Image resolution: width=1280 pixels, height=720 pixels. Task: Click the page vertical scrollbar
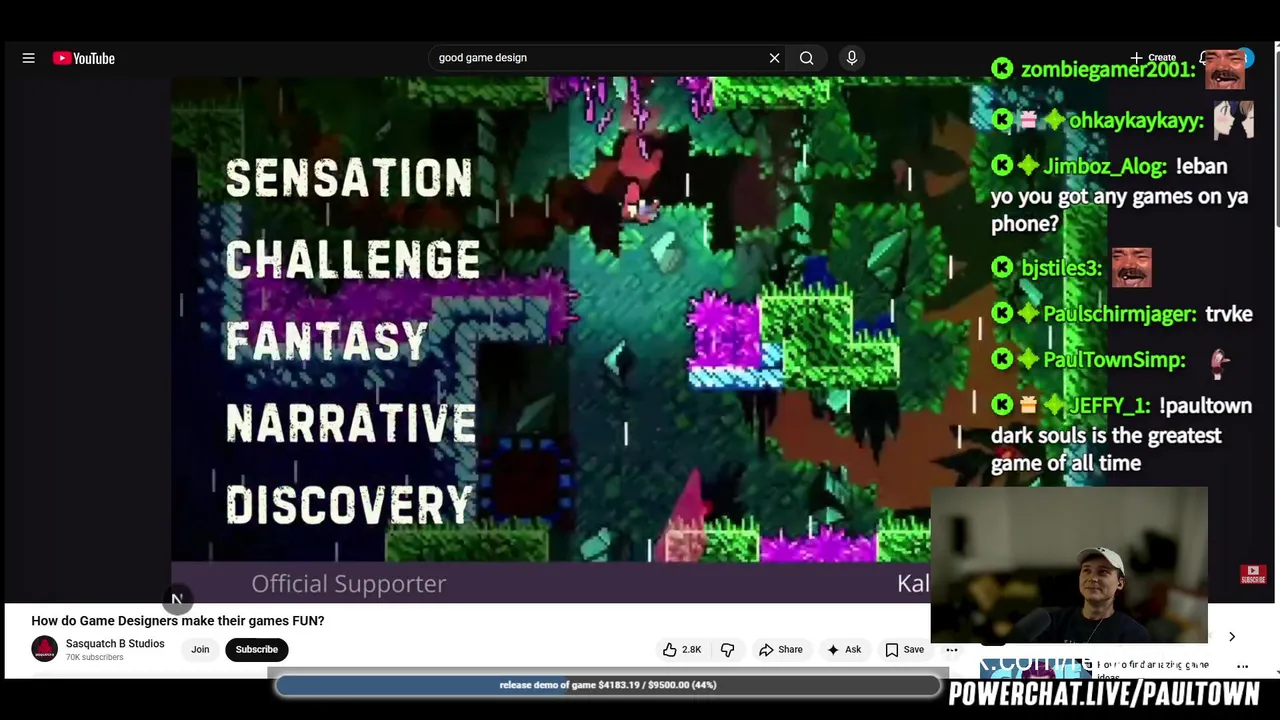pos(1276,140)
